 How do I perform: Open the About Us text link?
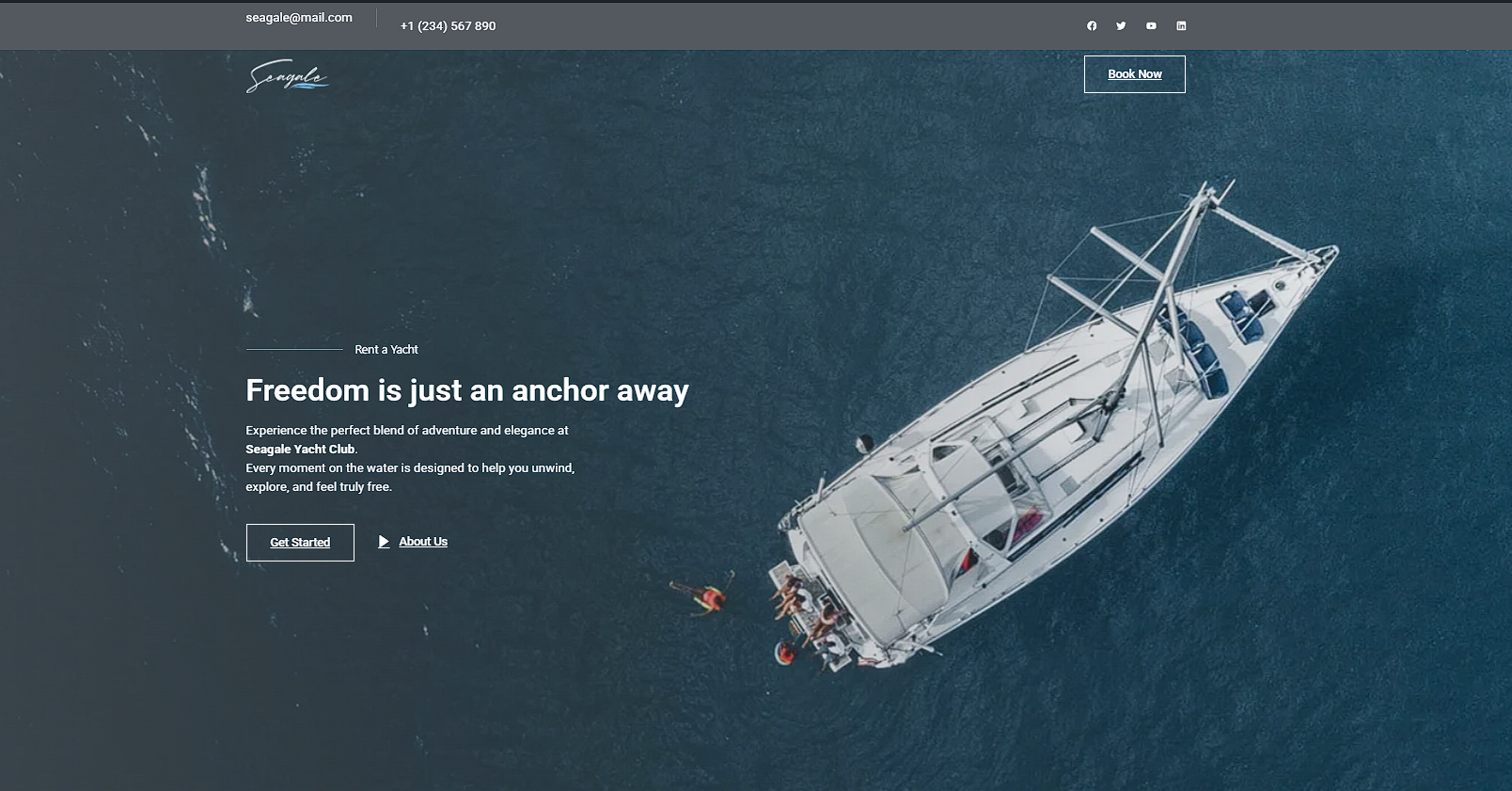(423, 542)
